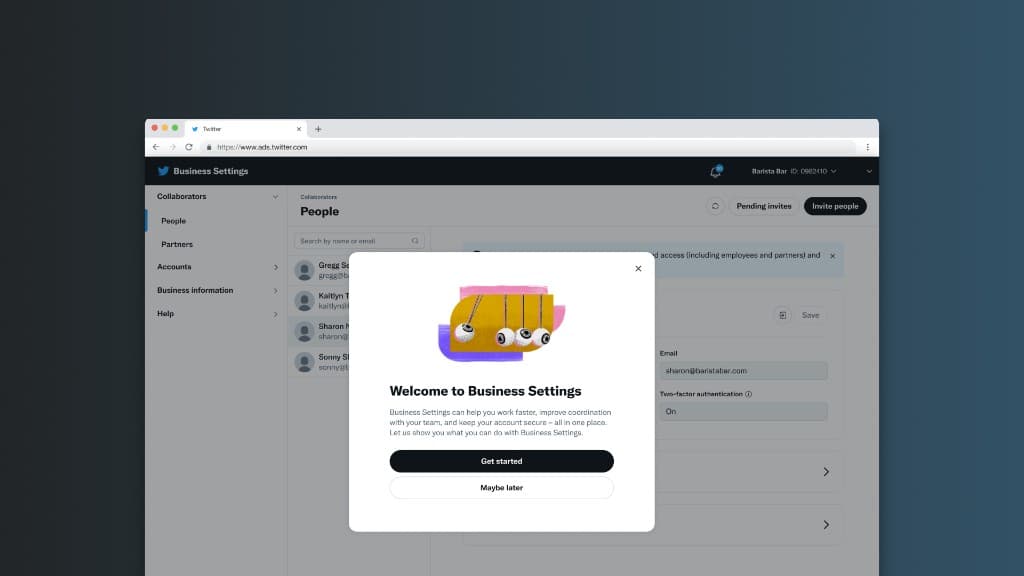
Task: Collapse the Collaborators section
Action: (275, 197)
